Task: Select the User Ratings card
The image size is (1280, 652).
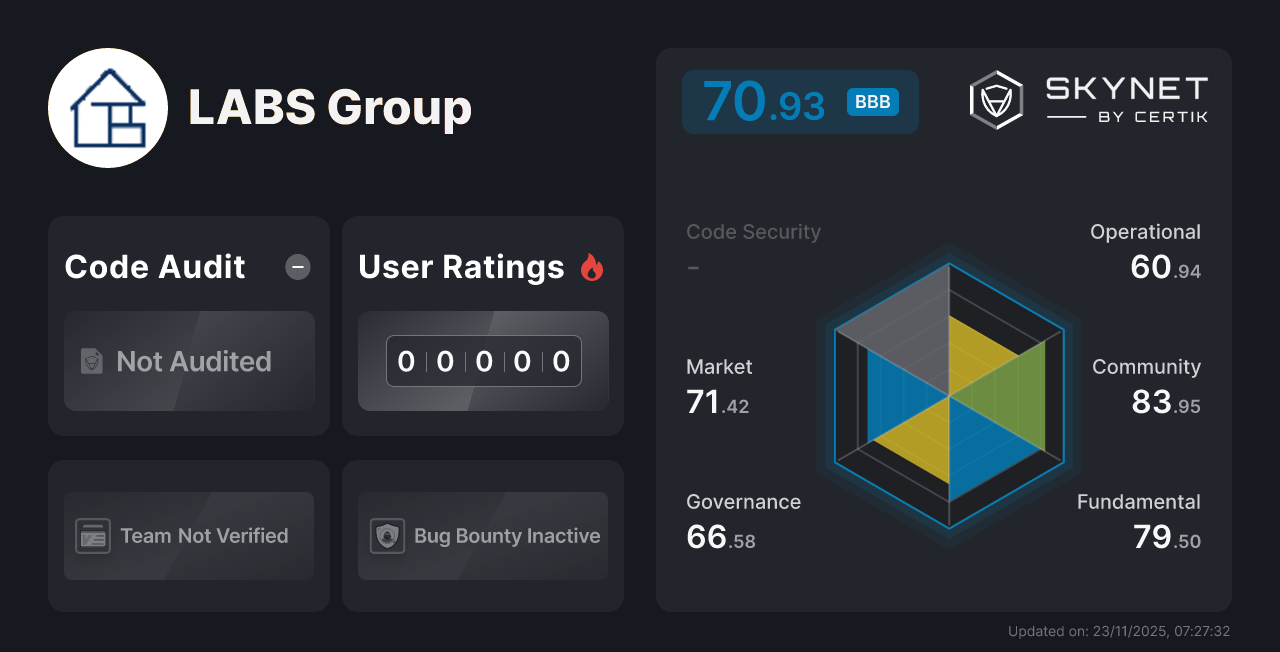Action: [482, 325]
